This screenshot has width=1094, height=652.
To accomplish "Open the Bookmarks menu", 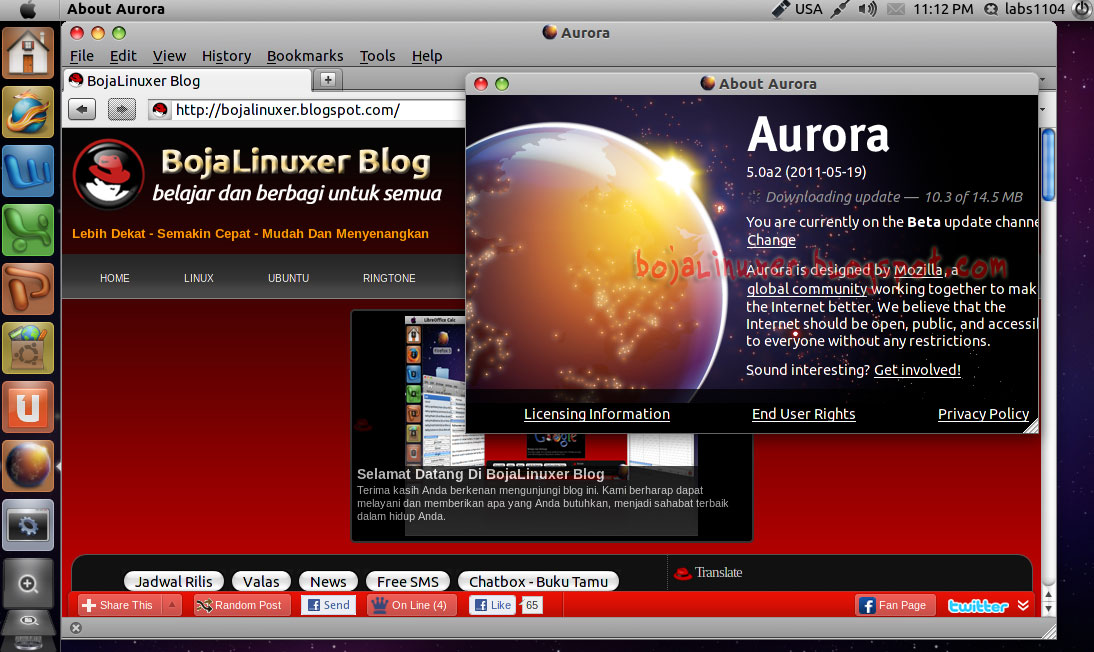I will coord(305,56).
